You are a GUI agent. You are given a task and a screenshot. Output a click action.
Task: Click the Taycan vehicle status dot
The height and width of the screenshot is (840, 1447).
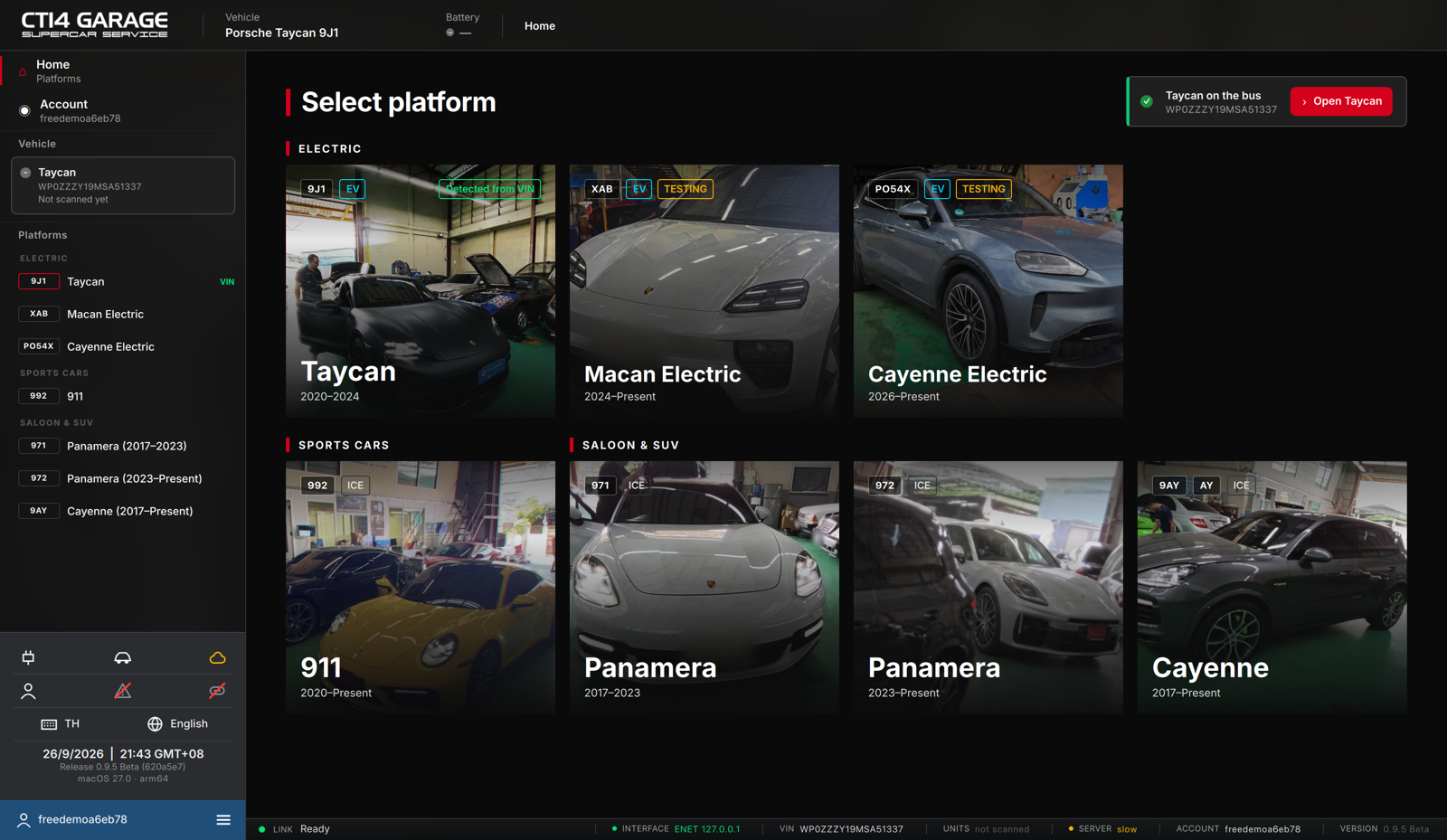(25, 173)
